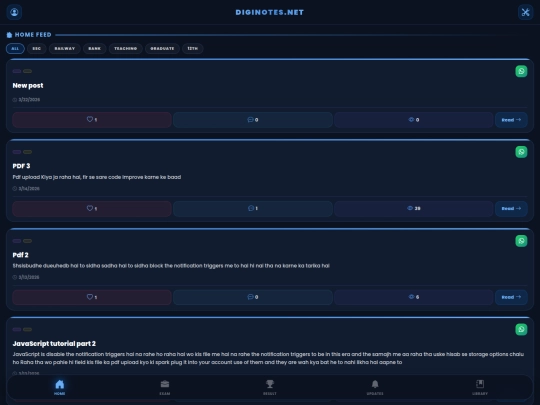Click the 29 views count on PDF 3
The height and width of the screenshot is (405, 540).
414,208
